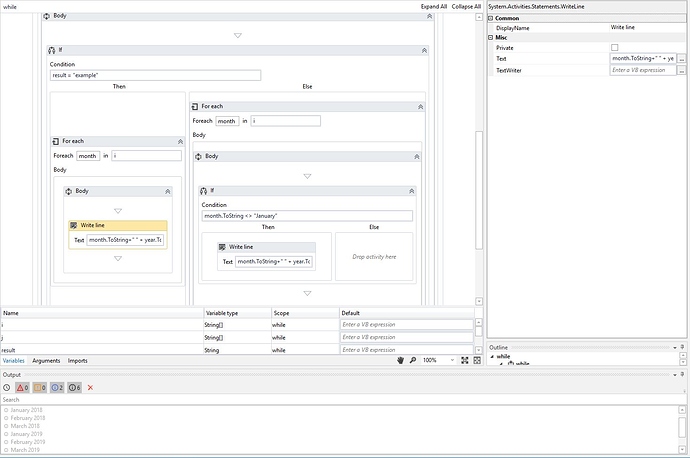Click the outer Condition field result = "example"
Viewport: 690px width, 458px height.
tap(155, 75)
